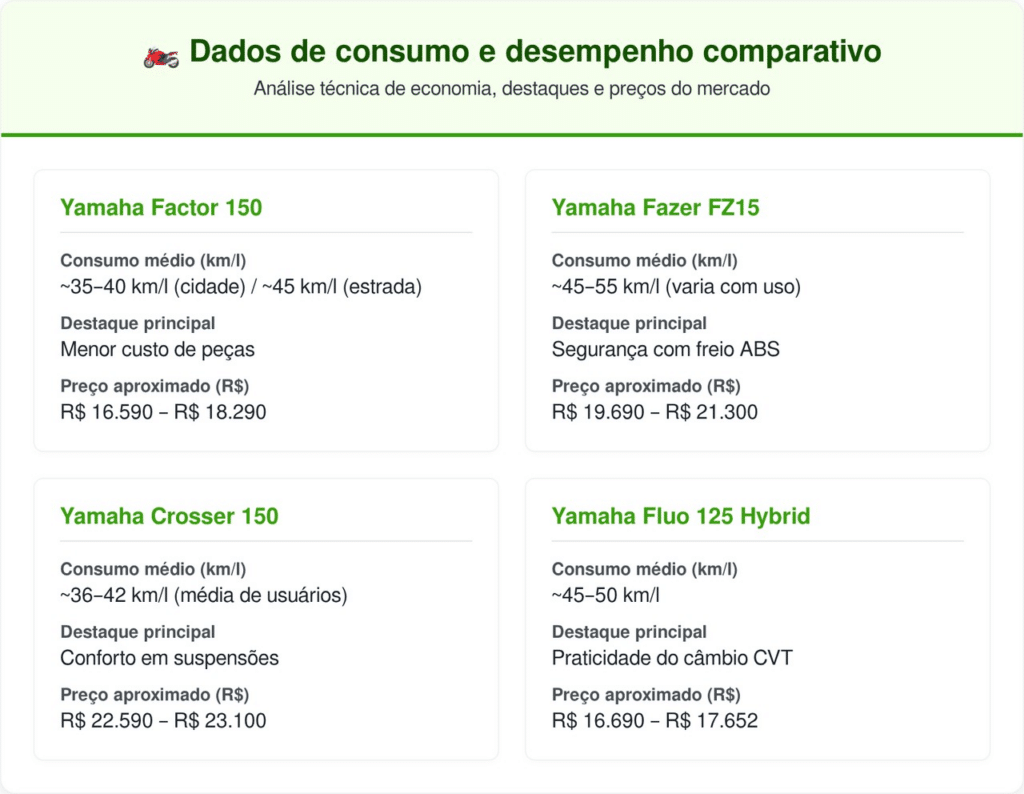Click "~36–42 km/l (média de usuários)" value
This screenshot has height=794, width=1024.
(203, 596)
